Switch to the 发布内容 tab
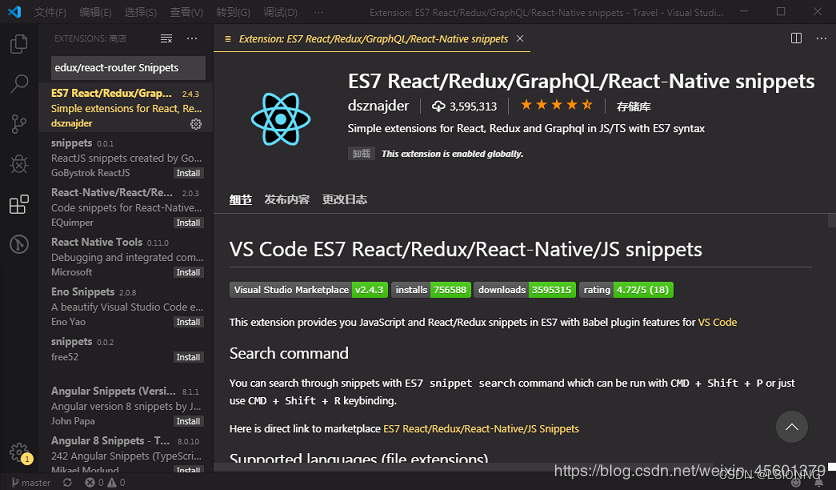This screenshot has height=490, width=836. pos(287,199)
